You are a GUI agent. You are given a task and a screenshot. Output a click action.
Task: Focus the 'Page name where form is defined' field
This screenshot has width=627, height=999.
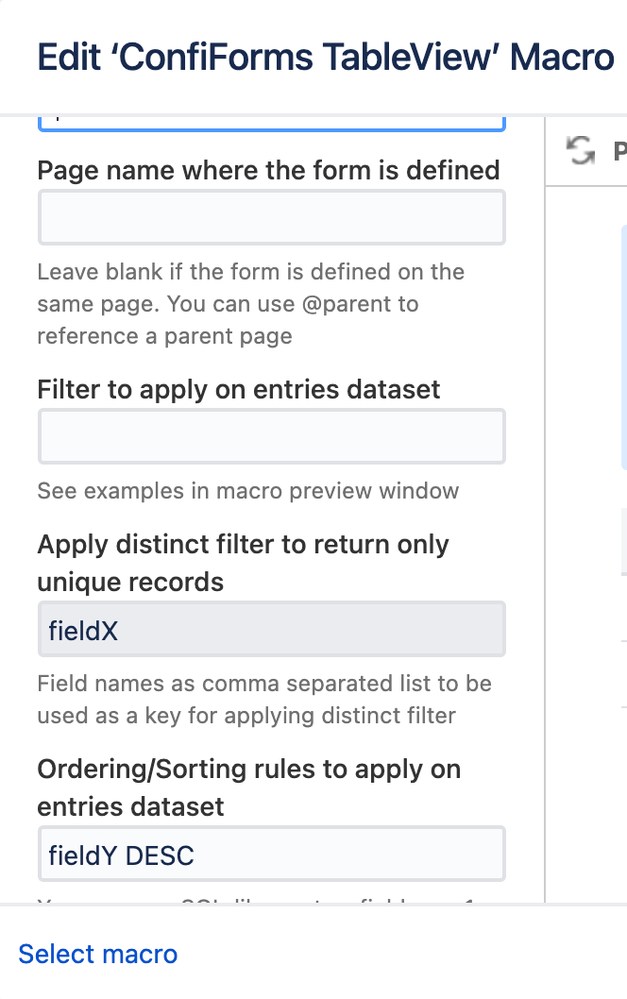pyautogui.click(x=271, y=217)
